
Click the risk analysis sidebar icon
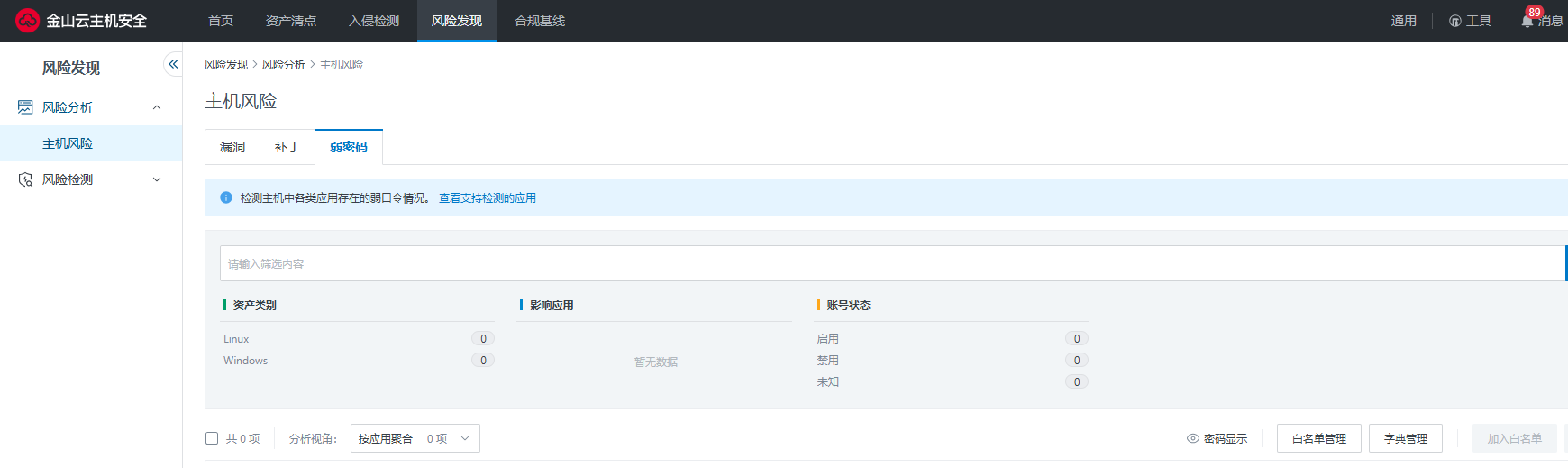[25, 107]
